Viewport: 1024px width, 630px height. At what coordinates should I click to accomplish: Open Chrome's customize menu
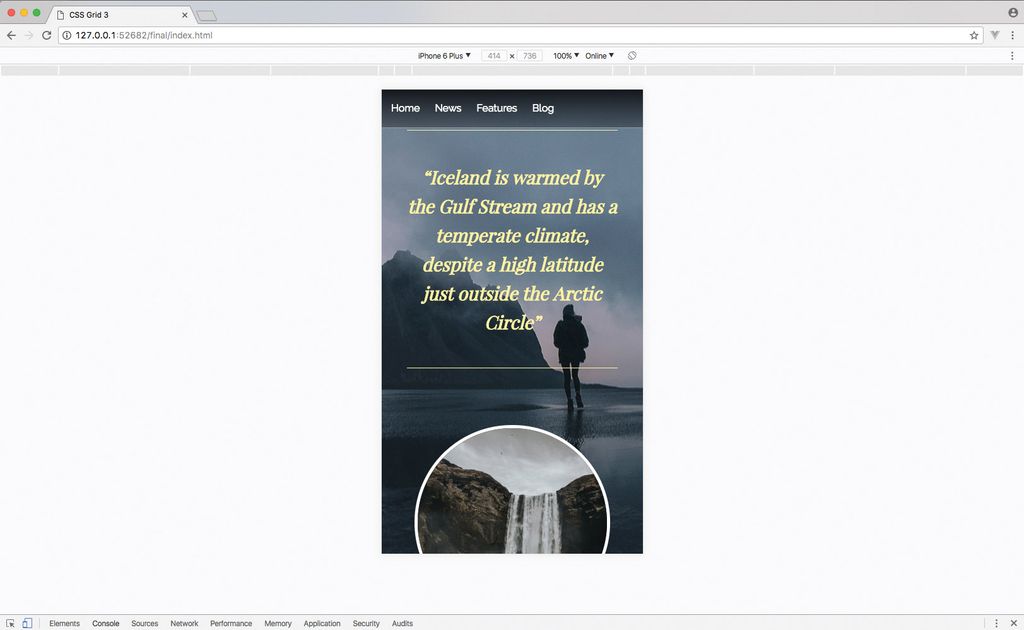(1013, 34)
